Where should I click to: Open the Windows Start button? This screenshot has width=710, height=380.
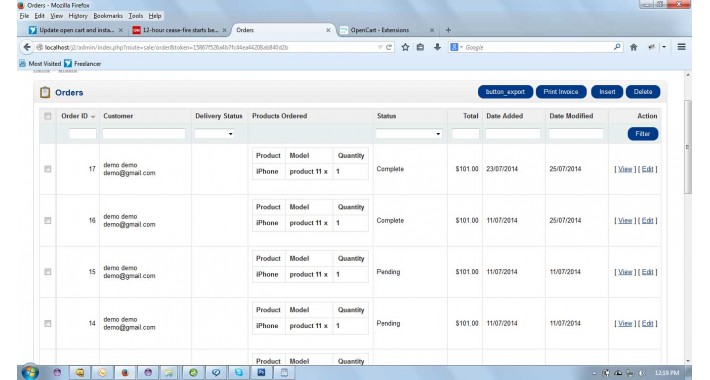(30, 372)
